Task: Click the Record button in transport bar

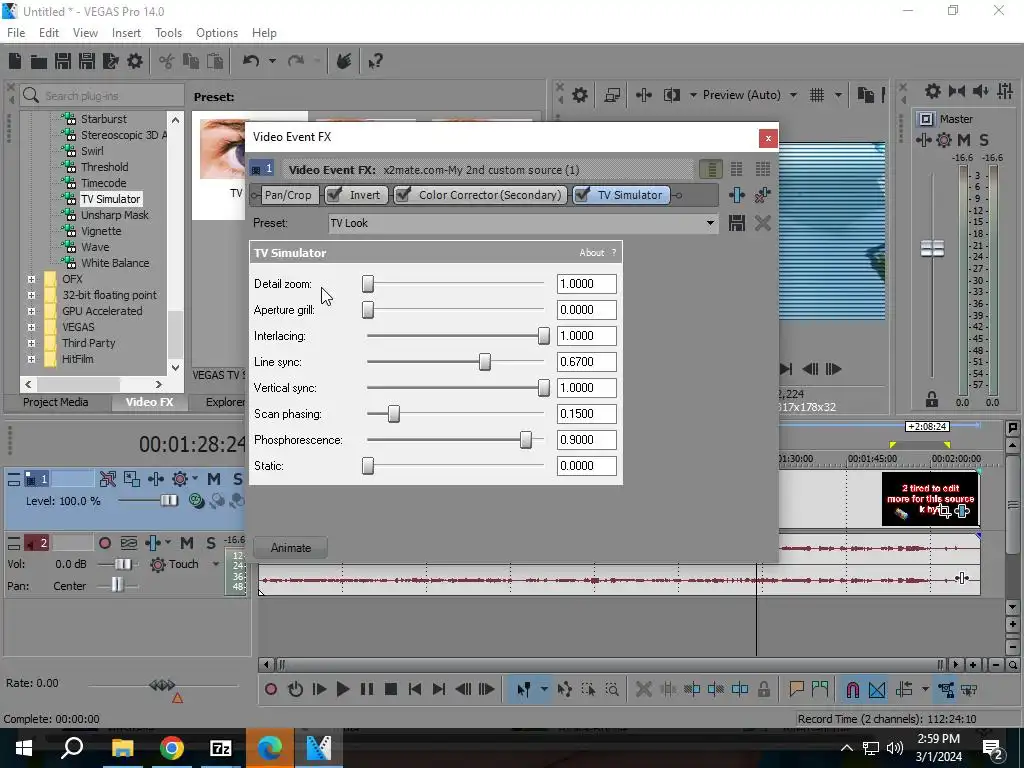Action: [x=271, y=689]
